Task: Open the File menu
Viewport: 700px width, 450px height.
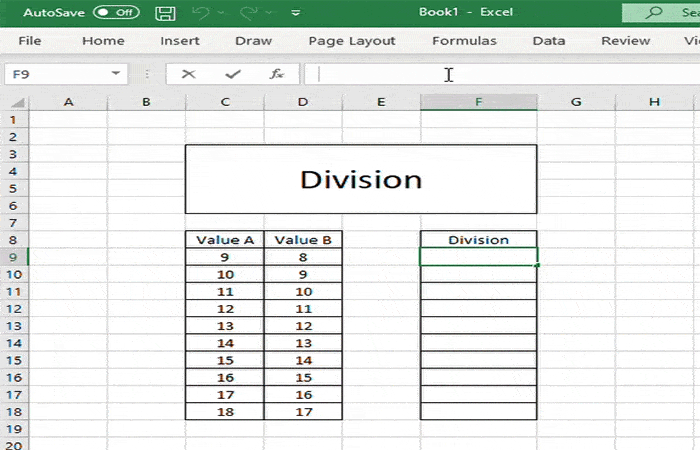Action: (30, 41)
